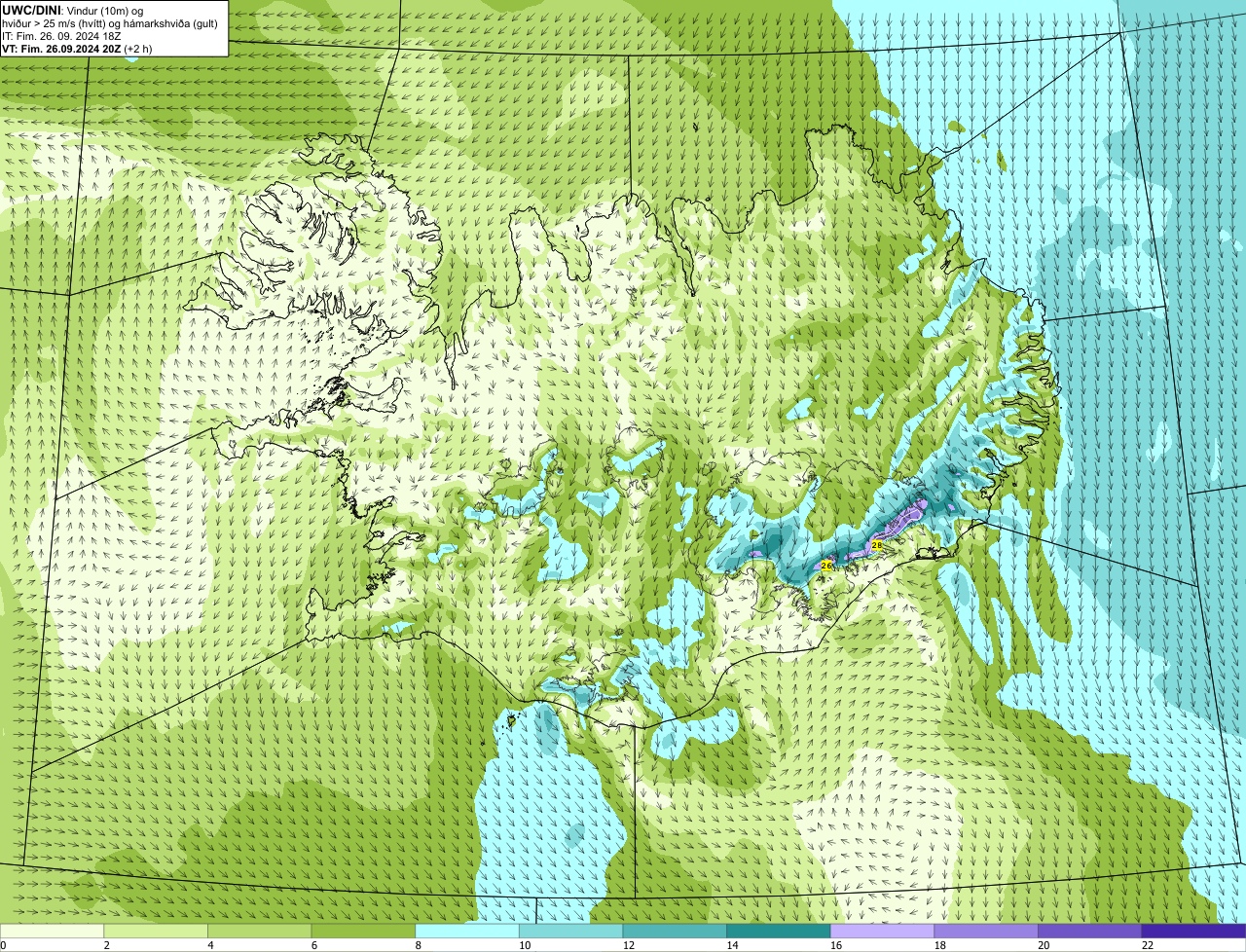
Task: Click the 'VT: Fim. 26.09.2024 20Z (+2 h)' line
Action: pos(77,48)
